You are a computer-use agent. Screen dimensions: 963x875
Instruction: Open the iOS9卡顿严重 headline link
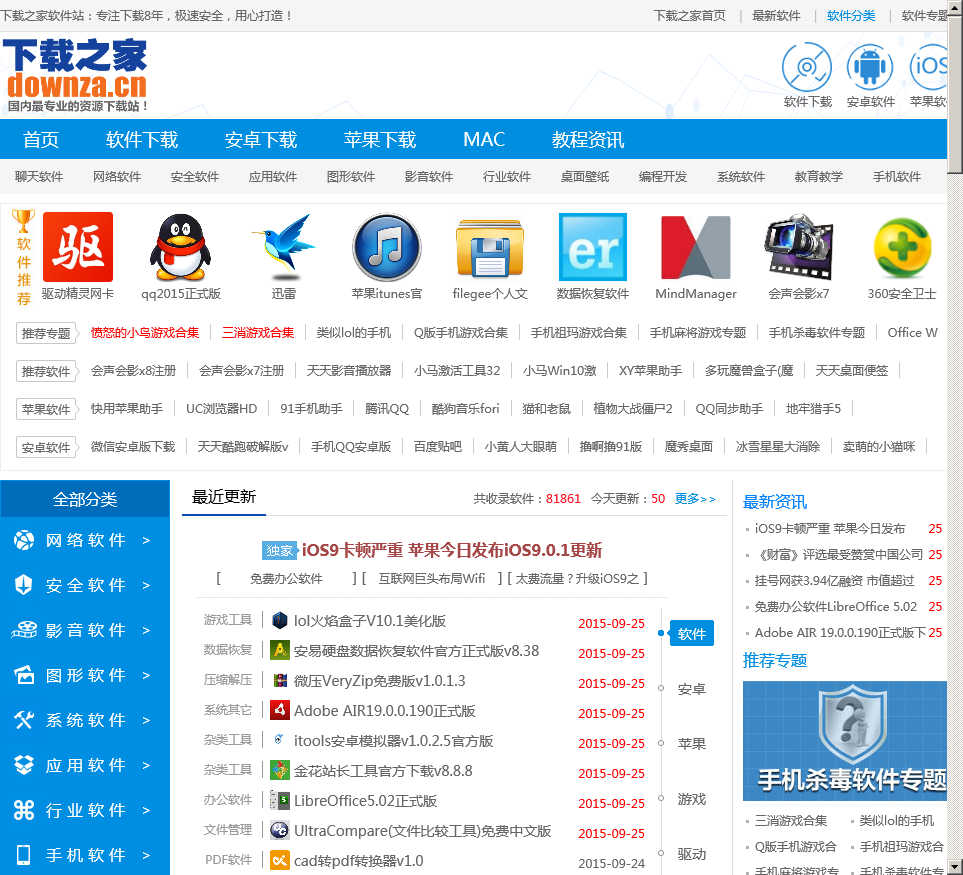(451, 550)
